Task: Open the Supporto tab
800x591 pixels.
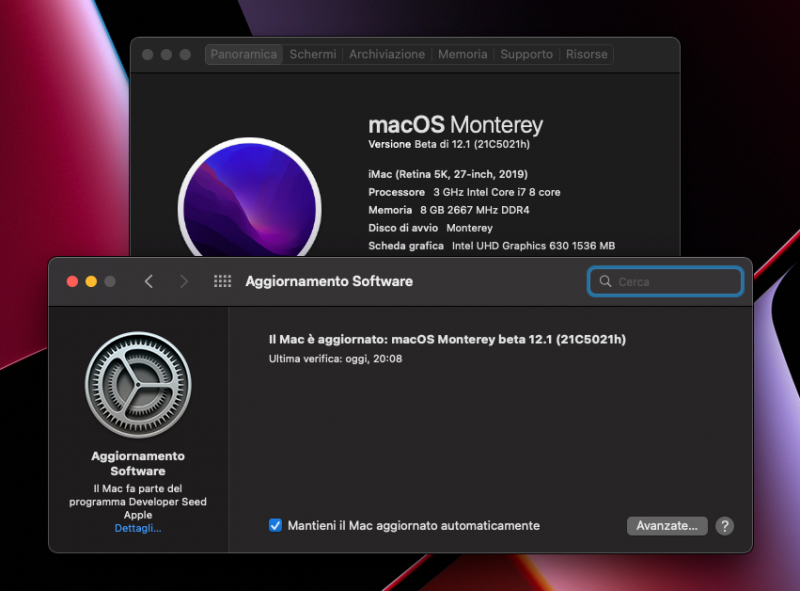Action: (526, 55)
